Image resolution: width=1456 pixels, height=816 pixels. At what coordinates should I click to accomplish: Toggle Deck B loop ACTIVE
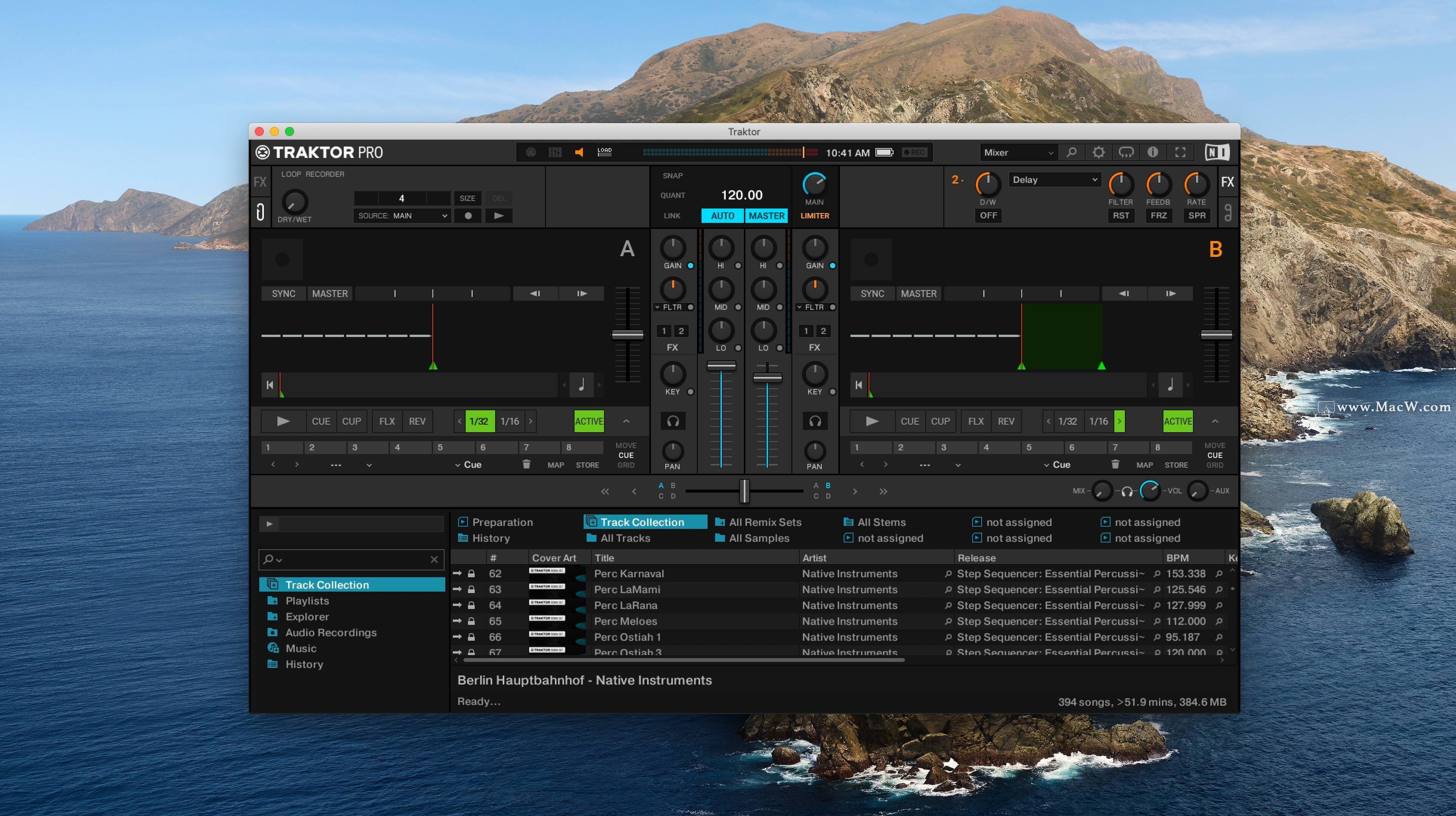[1178, 422]
